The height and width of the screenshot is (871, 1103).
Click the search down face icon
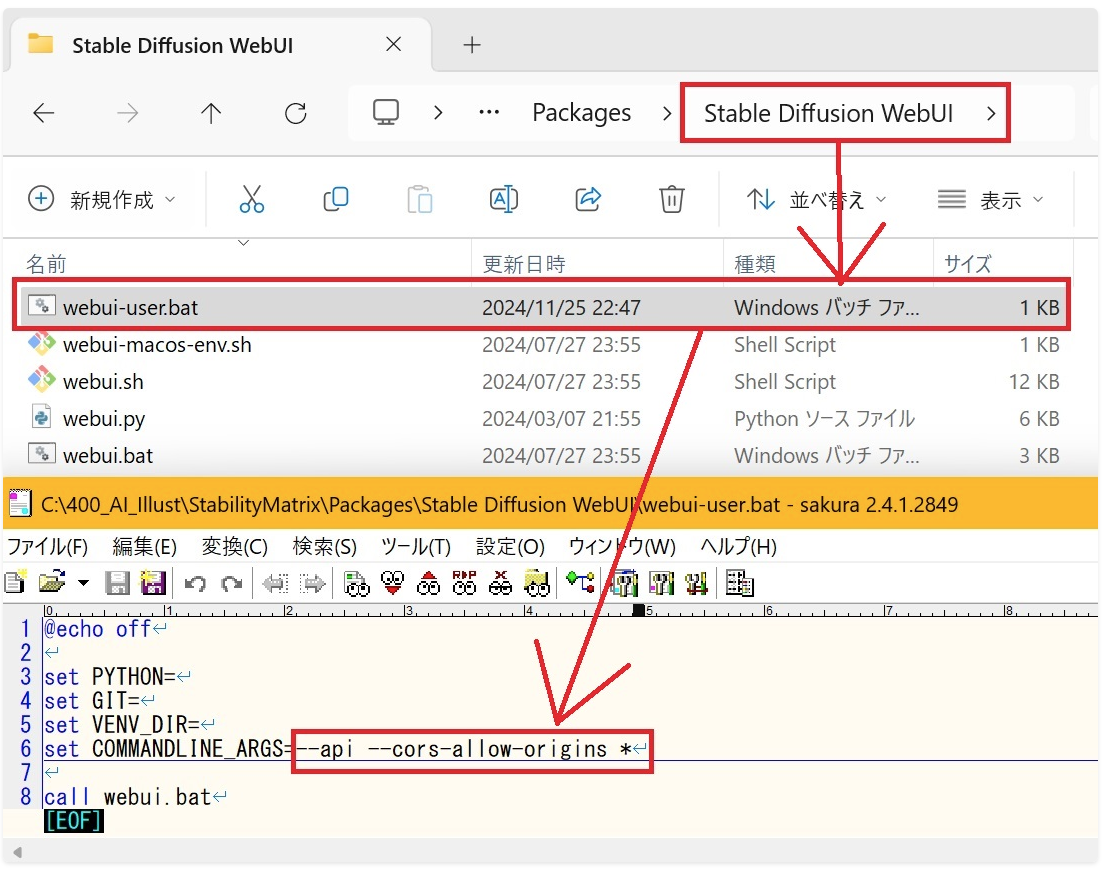393,583
